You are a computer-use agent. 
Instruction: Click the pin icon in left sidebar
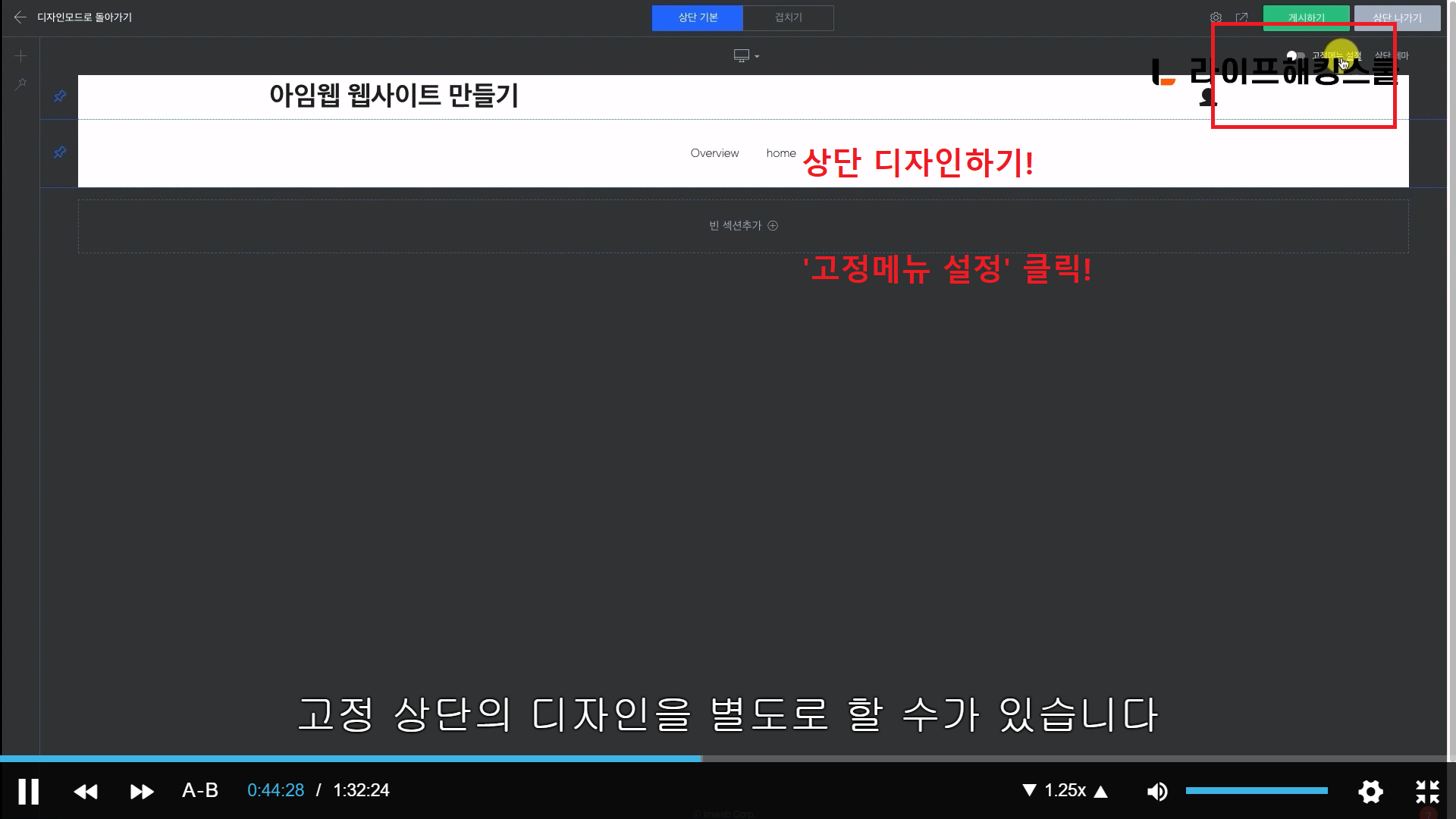[20, 83]
